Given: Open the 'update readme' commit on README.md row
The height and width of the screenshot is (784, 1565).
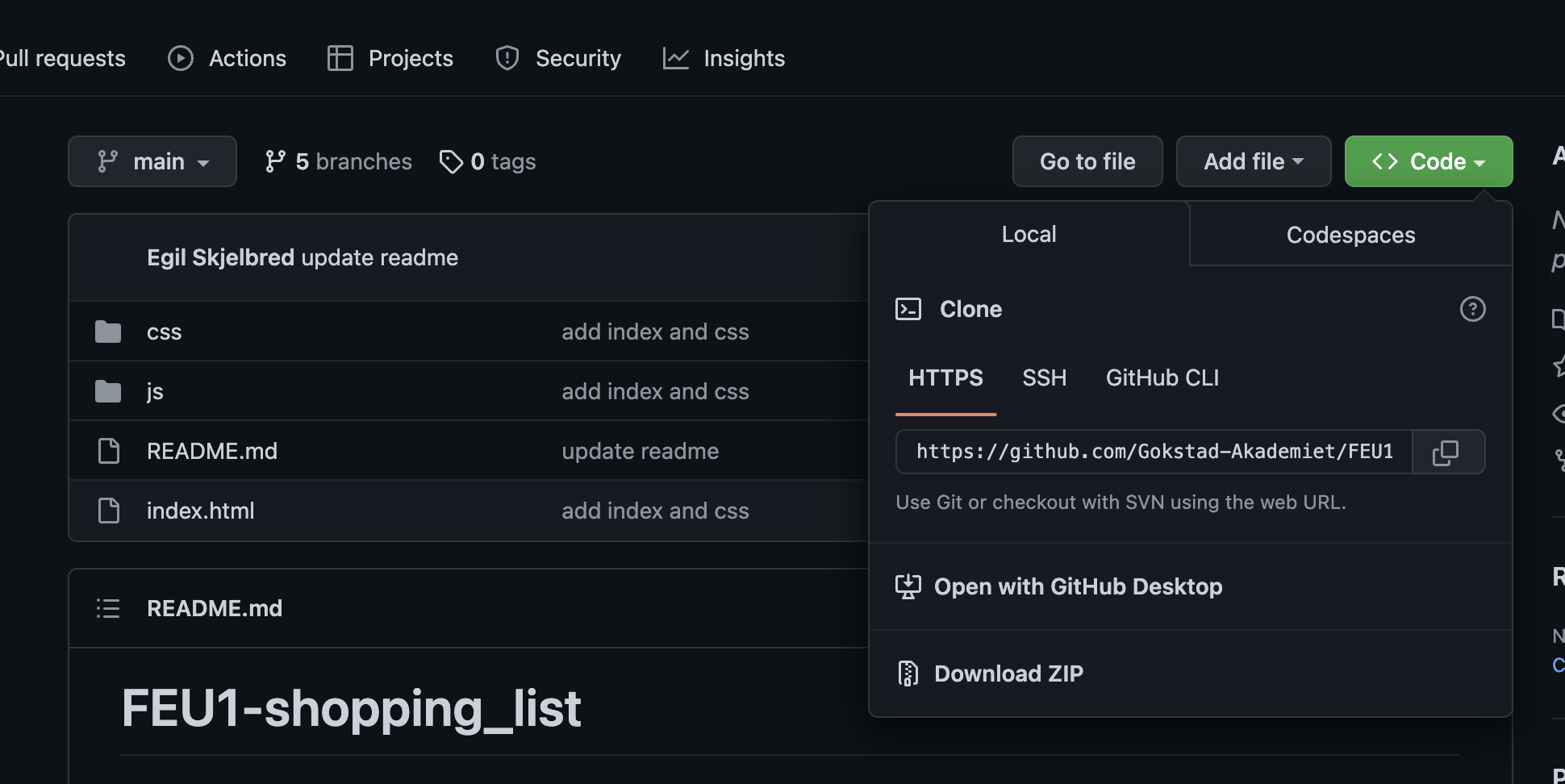Looking at the screenshot, I should point(640,451).
